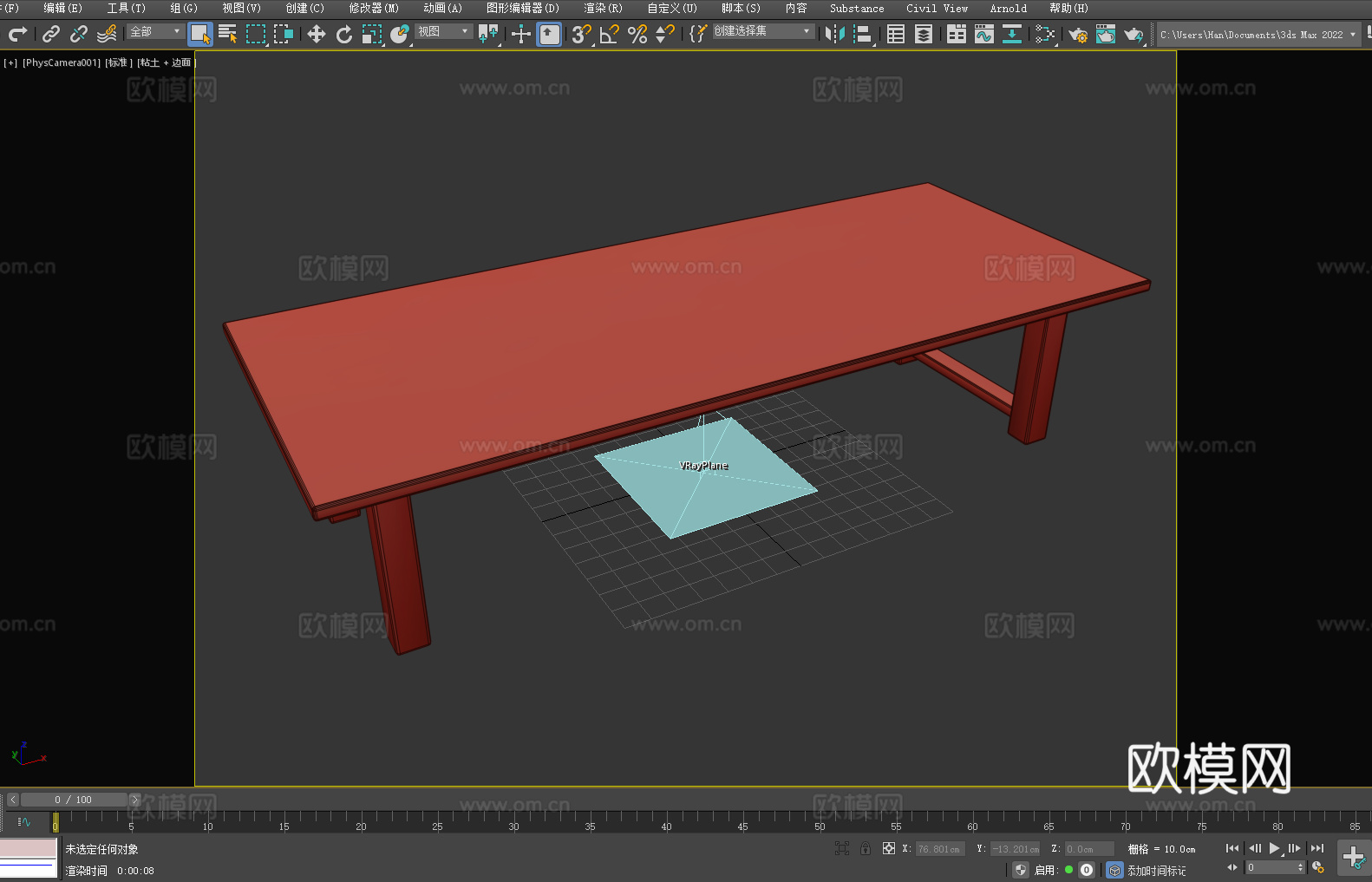Open reference coordinate dropdown 视图

tap(443, 31)
